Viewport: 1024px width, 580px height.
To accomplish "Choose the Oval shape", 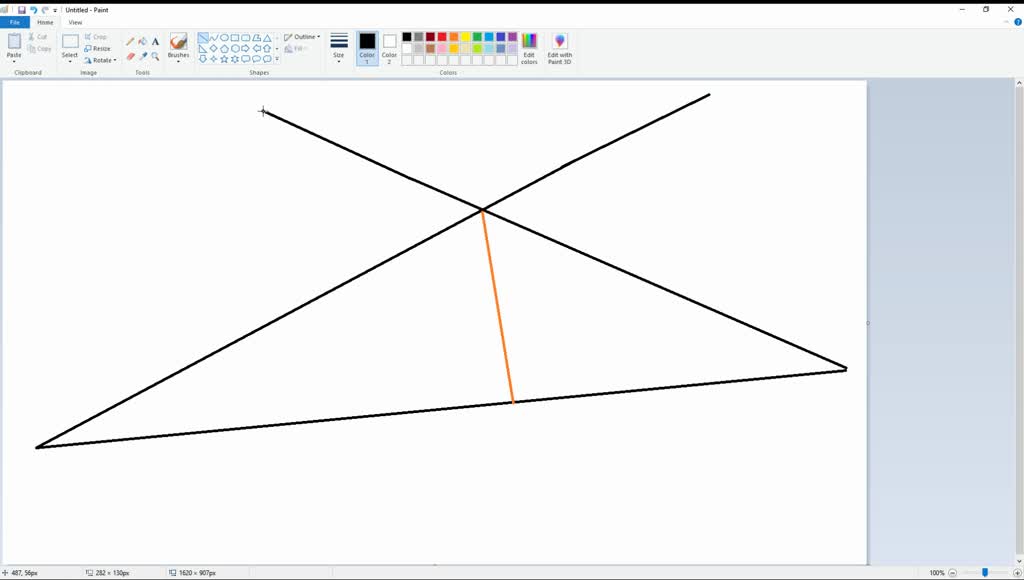I will click(x=224, y=38).
